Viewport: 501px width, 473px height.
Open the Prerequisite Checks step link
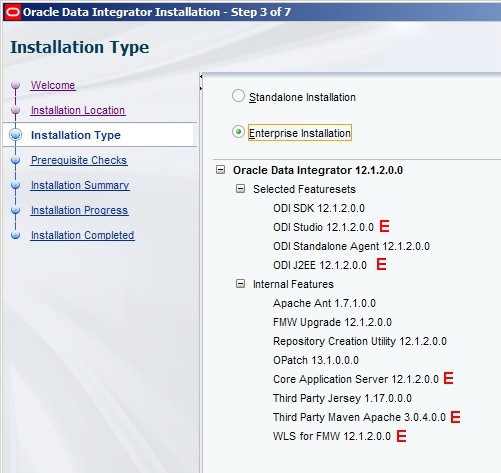click(x=79, y=160)
